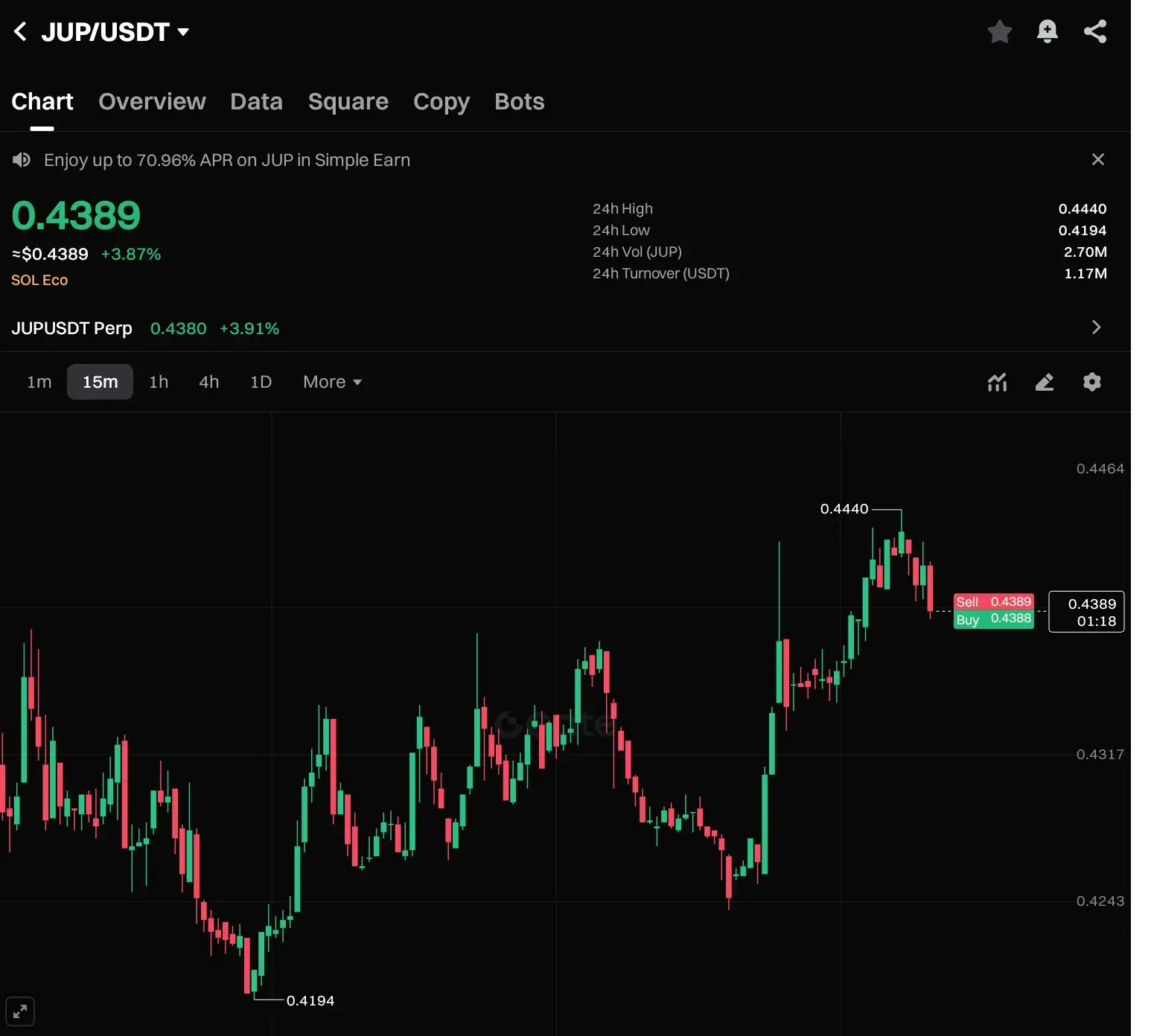1154x1036 pixels.
Task: Select the 1D timeframe
Action: click(261, 382)
